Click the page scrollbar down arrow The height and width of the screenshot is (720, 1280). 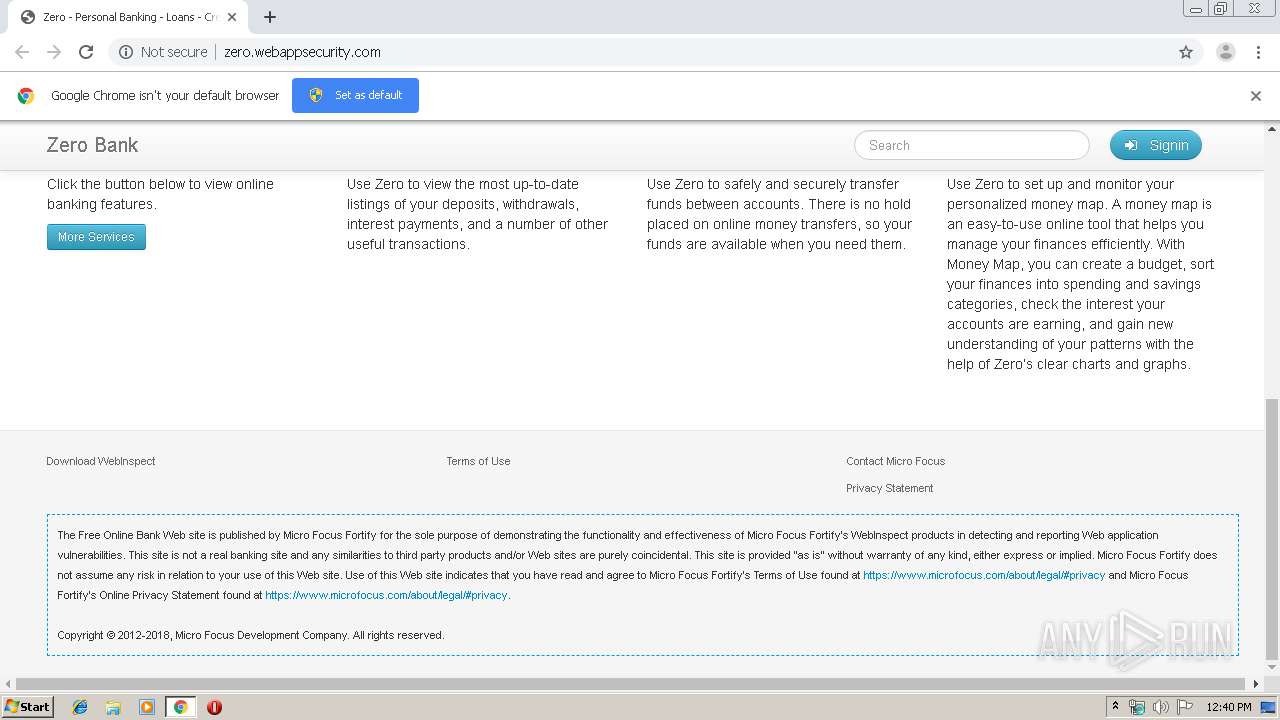pos(1272,668)
